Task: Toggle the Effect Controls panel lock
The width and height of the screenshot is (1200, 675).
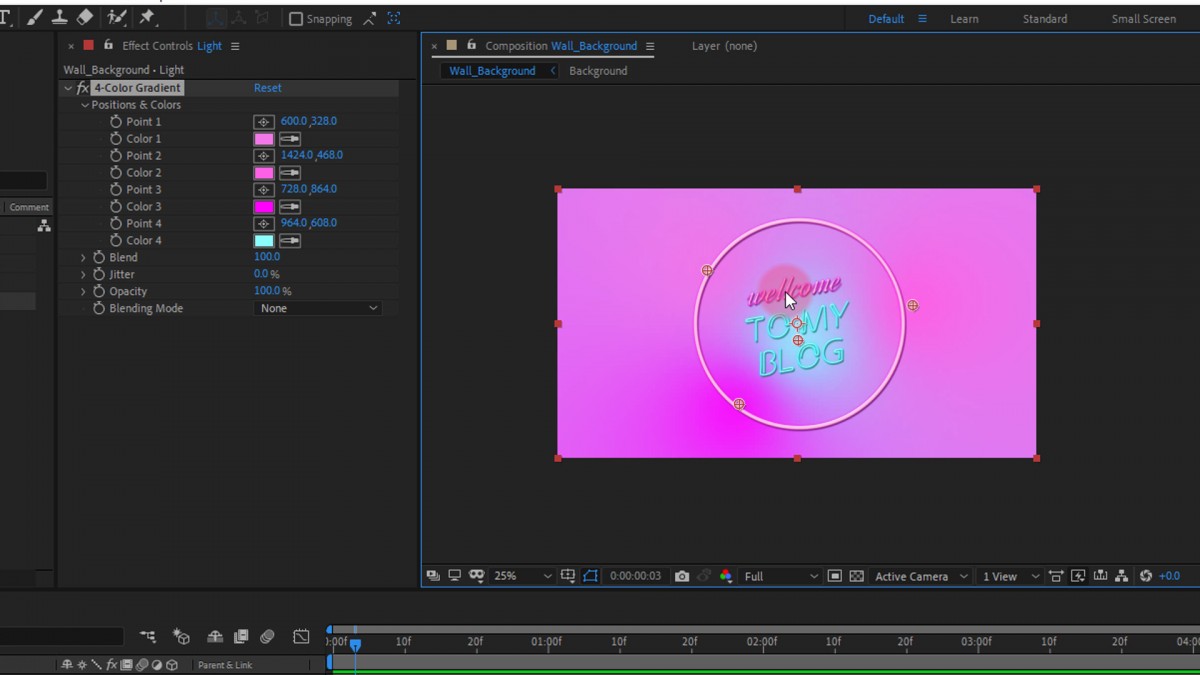Action: (108, 46)
